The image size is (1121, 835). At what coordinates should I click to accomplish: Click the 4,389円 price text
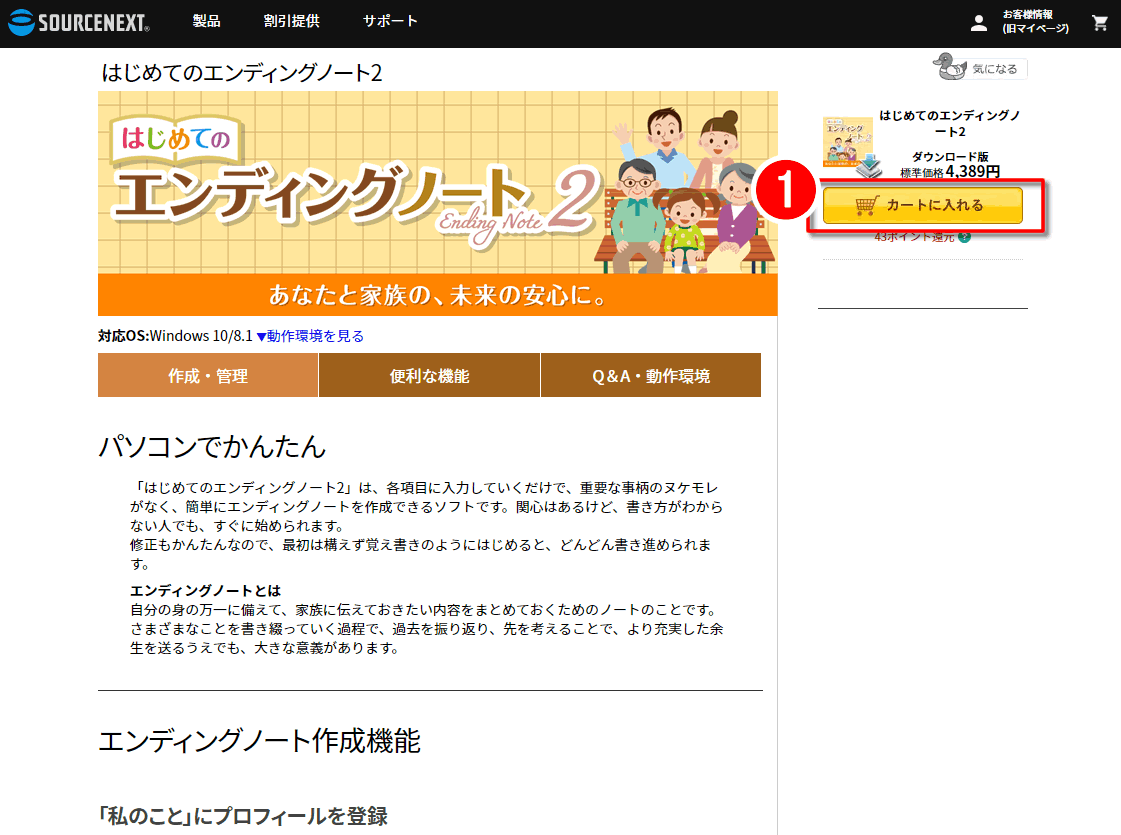(972, 172)
